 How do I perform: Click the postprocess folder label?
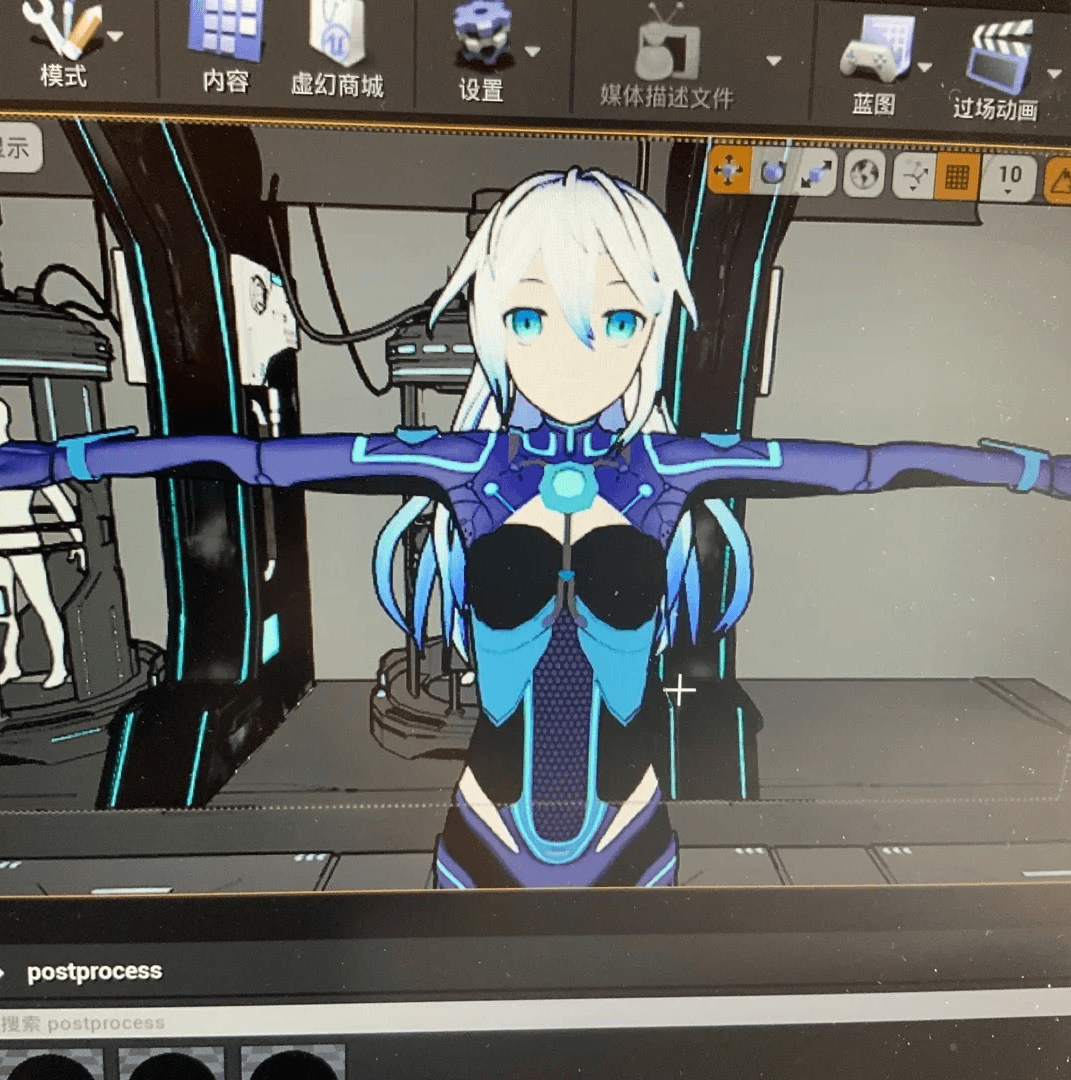pos(94,971)
